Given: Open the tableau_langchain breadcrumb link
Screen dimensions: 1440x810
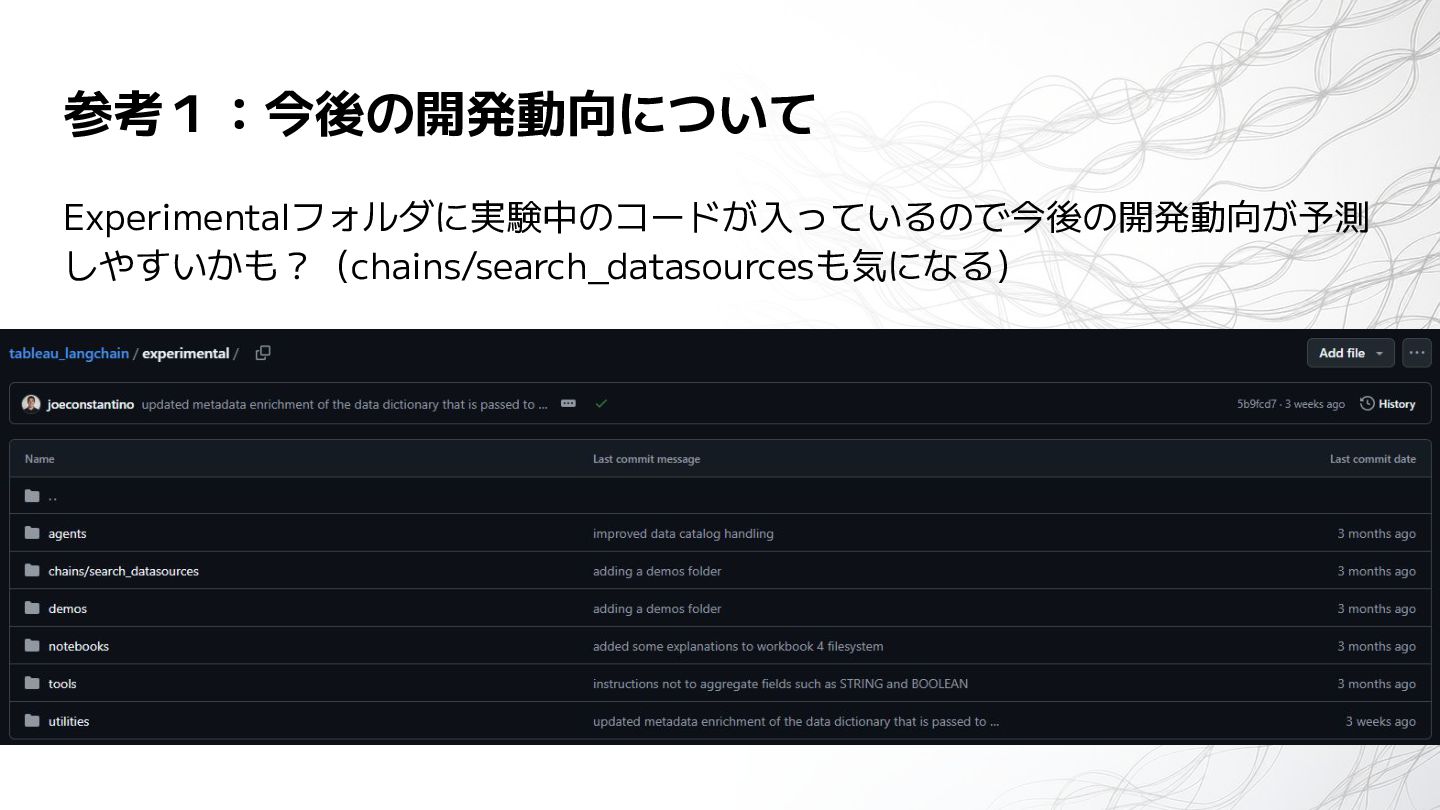Looking at the screenshot, I should (x=69, y=353).
